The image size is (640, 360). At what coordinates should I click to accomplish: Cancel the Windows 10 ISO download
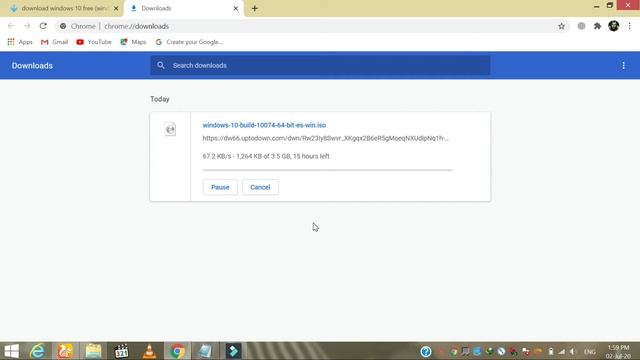[260, 187]
